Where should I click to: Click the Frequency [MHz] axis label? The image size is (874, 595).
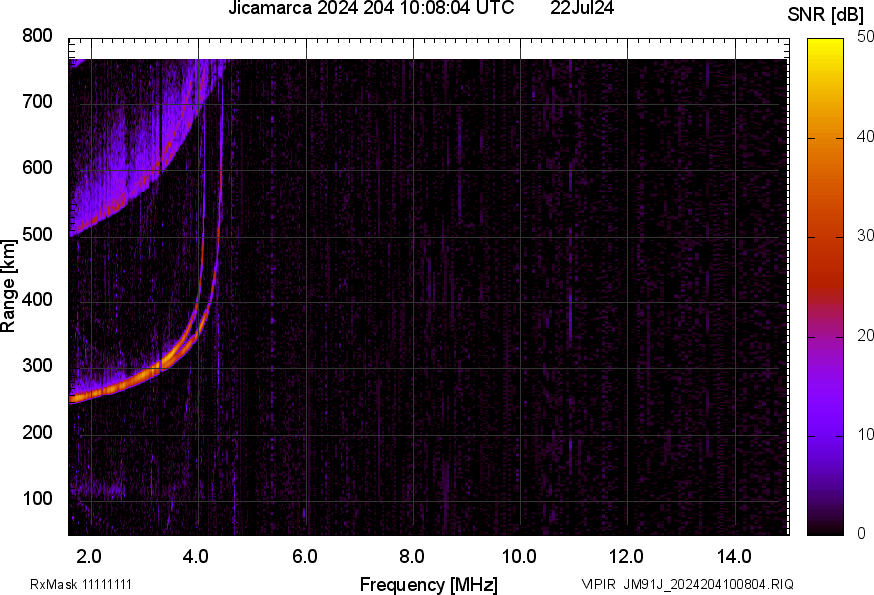pos(428,584)
